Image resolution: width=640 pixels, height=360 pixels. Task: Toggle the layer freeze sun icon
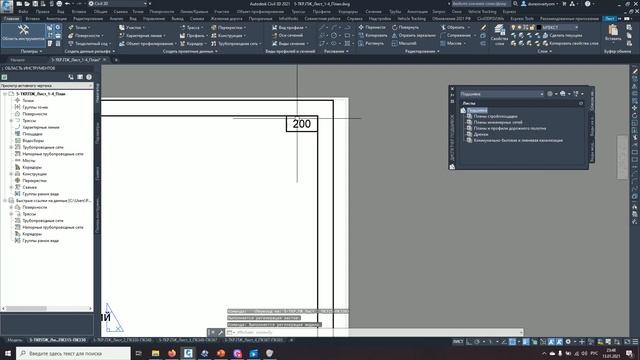(520, 27)
